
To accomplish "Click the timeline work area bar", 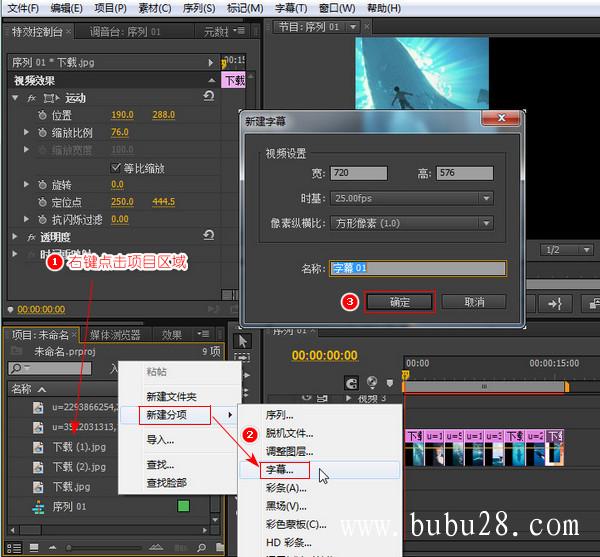I will 485,387.
